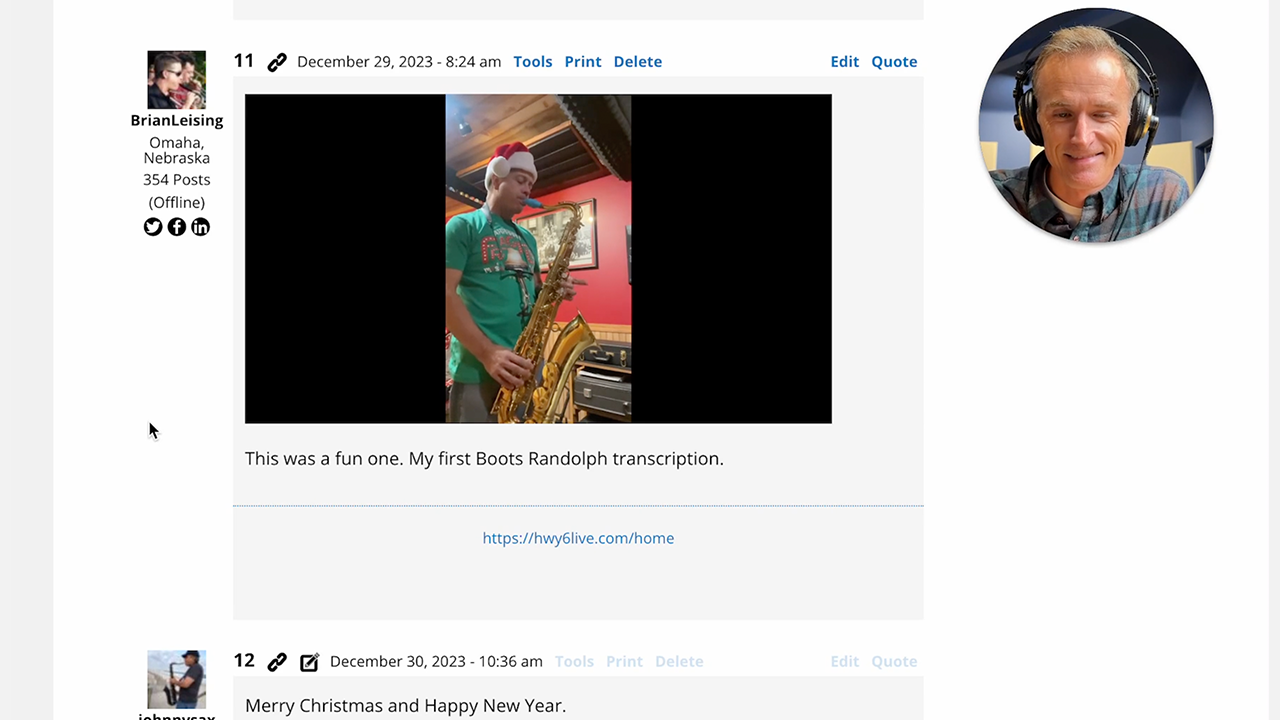Open Tools menu for post 12
1280x720 pixels.
[x=574, y=662]
